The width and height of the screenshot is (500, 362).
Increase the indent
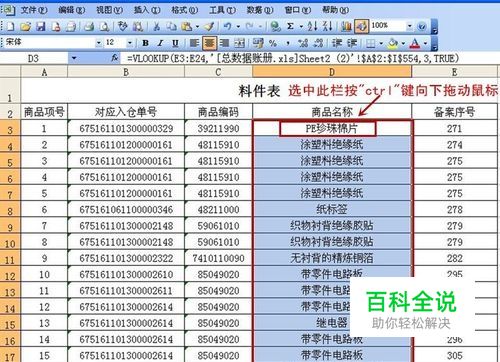pyautogui.click(x=352, y=43)
